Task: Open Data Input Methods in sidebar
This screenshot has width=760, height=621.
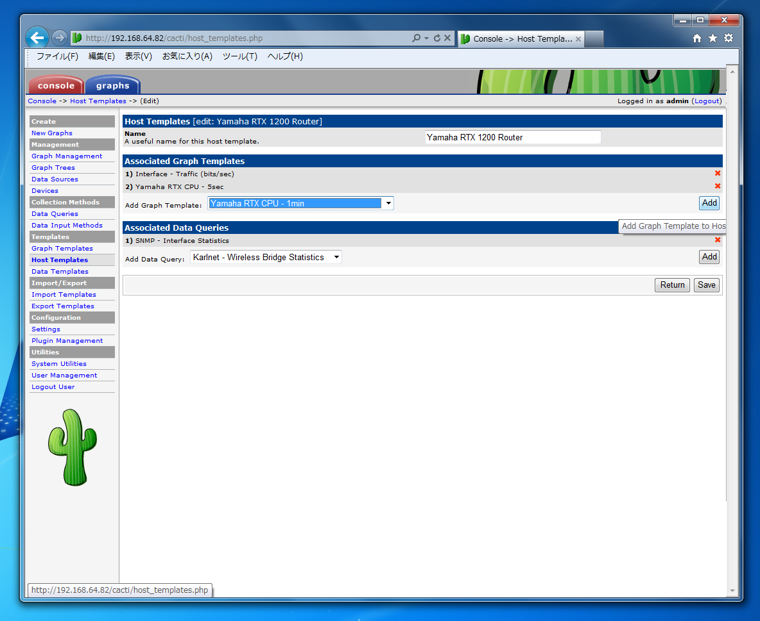Action: tap(67, 225)
